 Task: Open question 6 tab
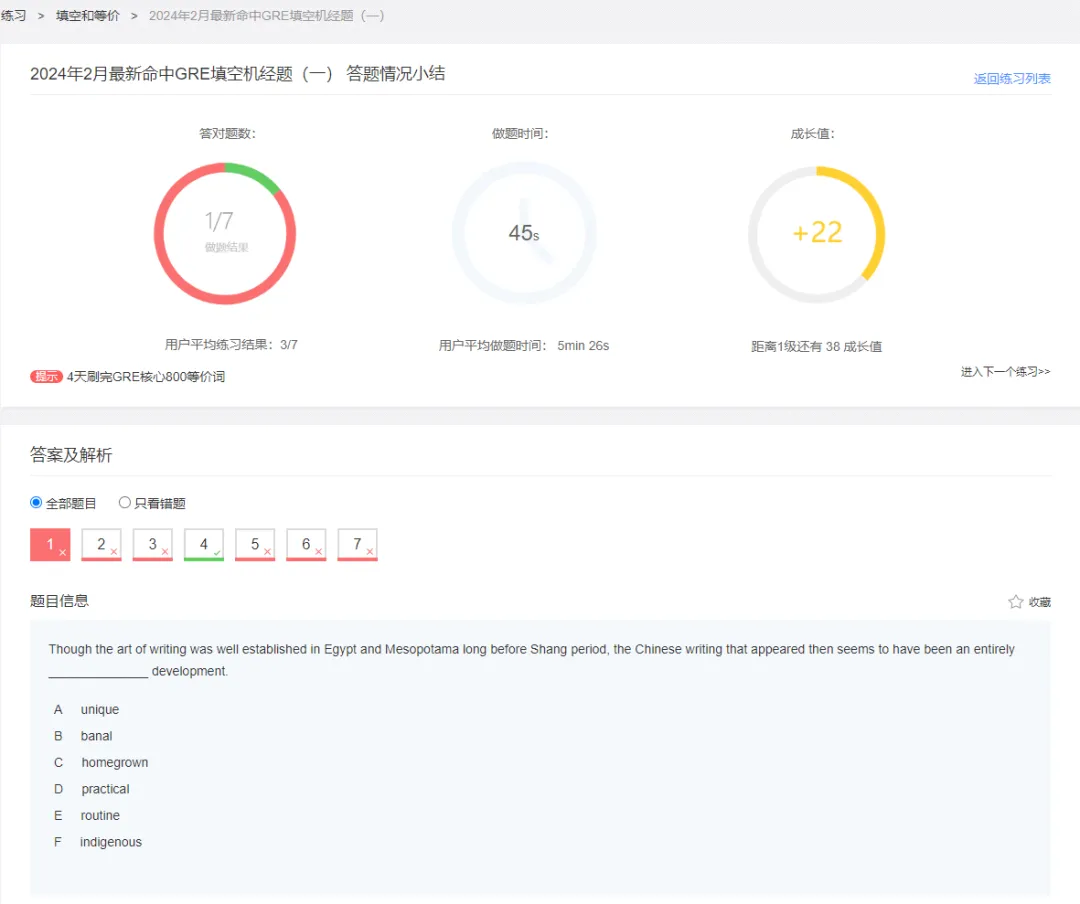point(306,545)
